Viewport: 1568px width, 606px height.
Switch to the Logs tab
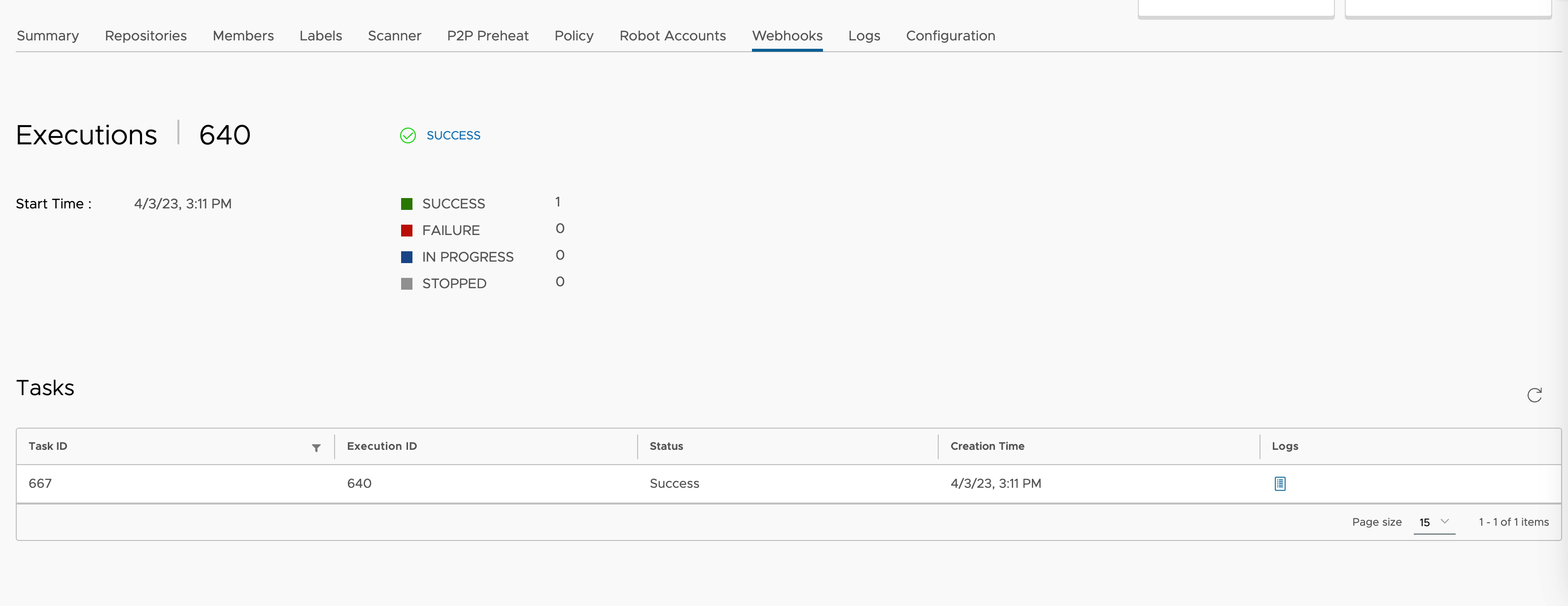pyautogui.click(x=864, y=35)
